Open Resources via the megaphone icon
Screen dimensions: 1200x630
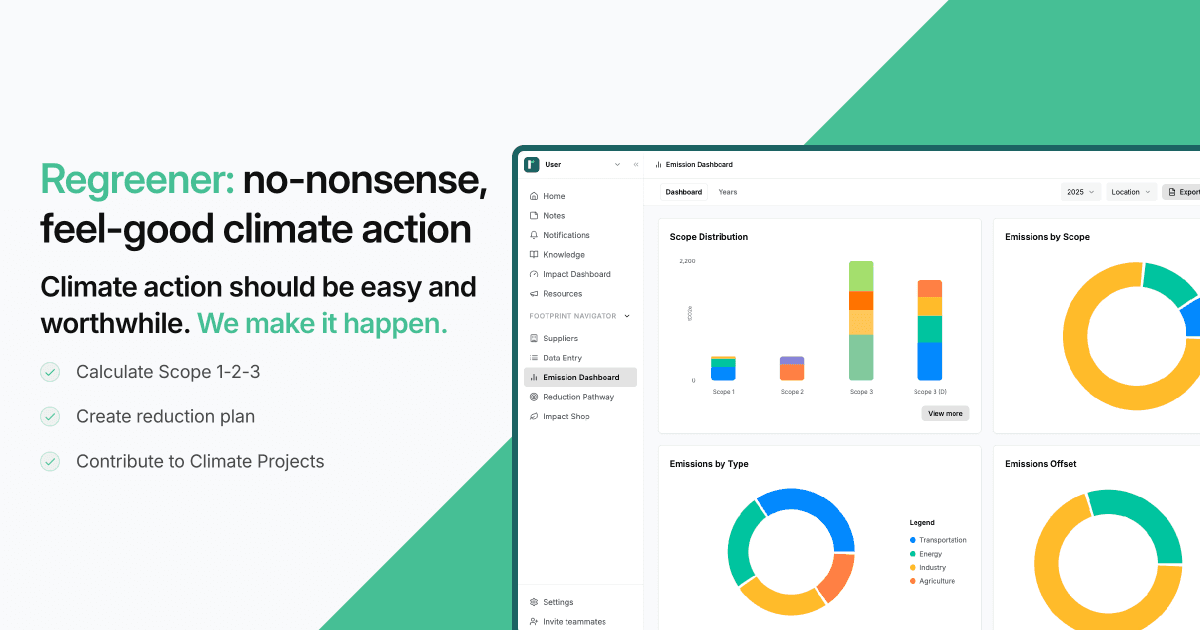tap(534, 294)
